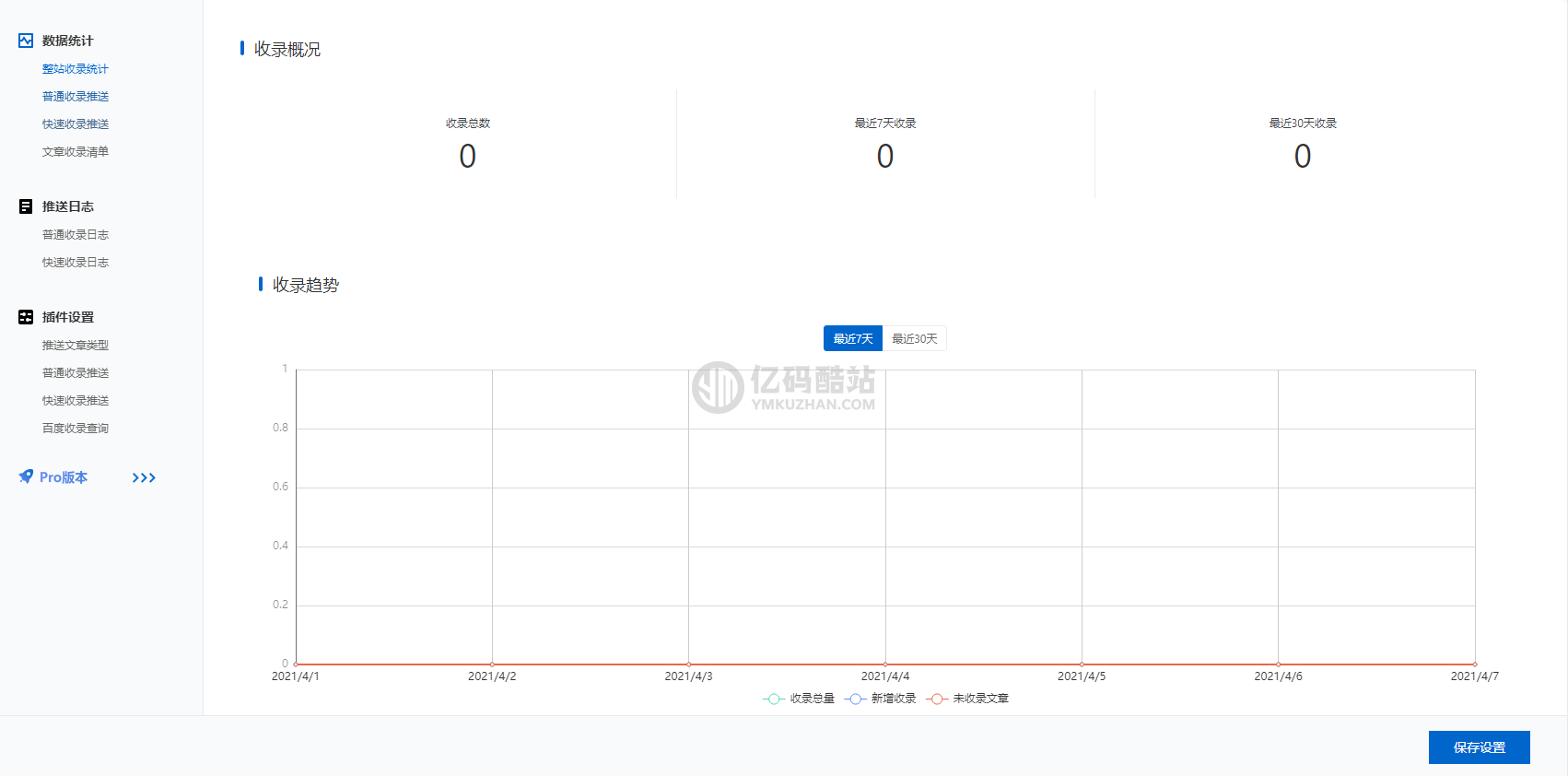Image resolution: width=1568 pixels, height=776 pixels.
Task: Select the 推送日志 section header
Action: 67,206
